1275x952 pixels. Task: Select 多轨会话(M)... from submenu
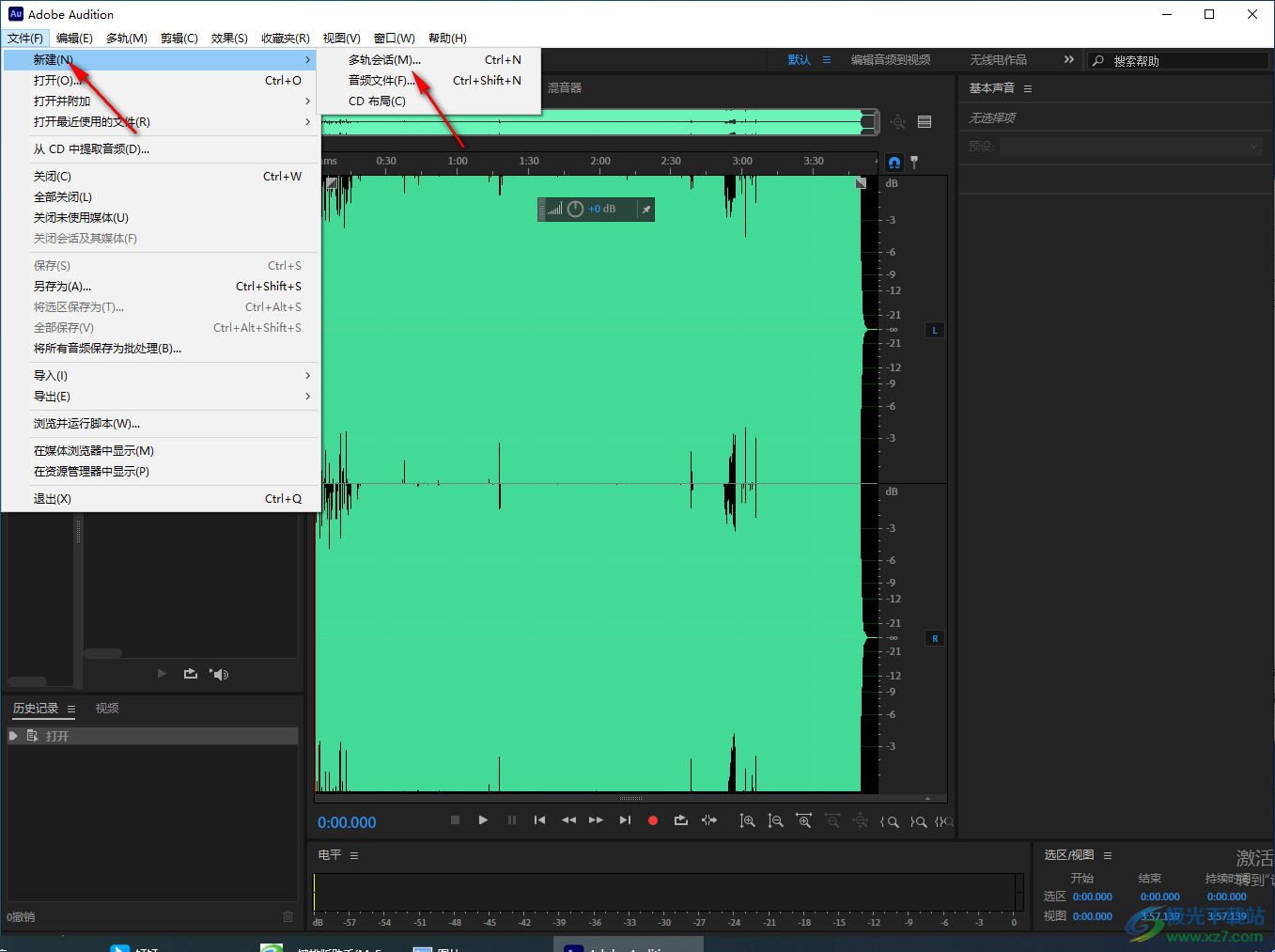(428, 59)
